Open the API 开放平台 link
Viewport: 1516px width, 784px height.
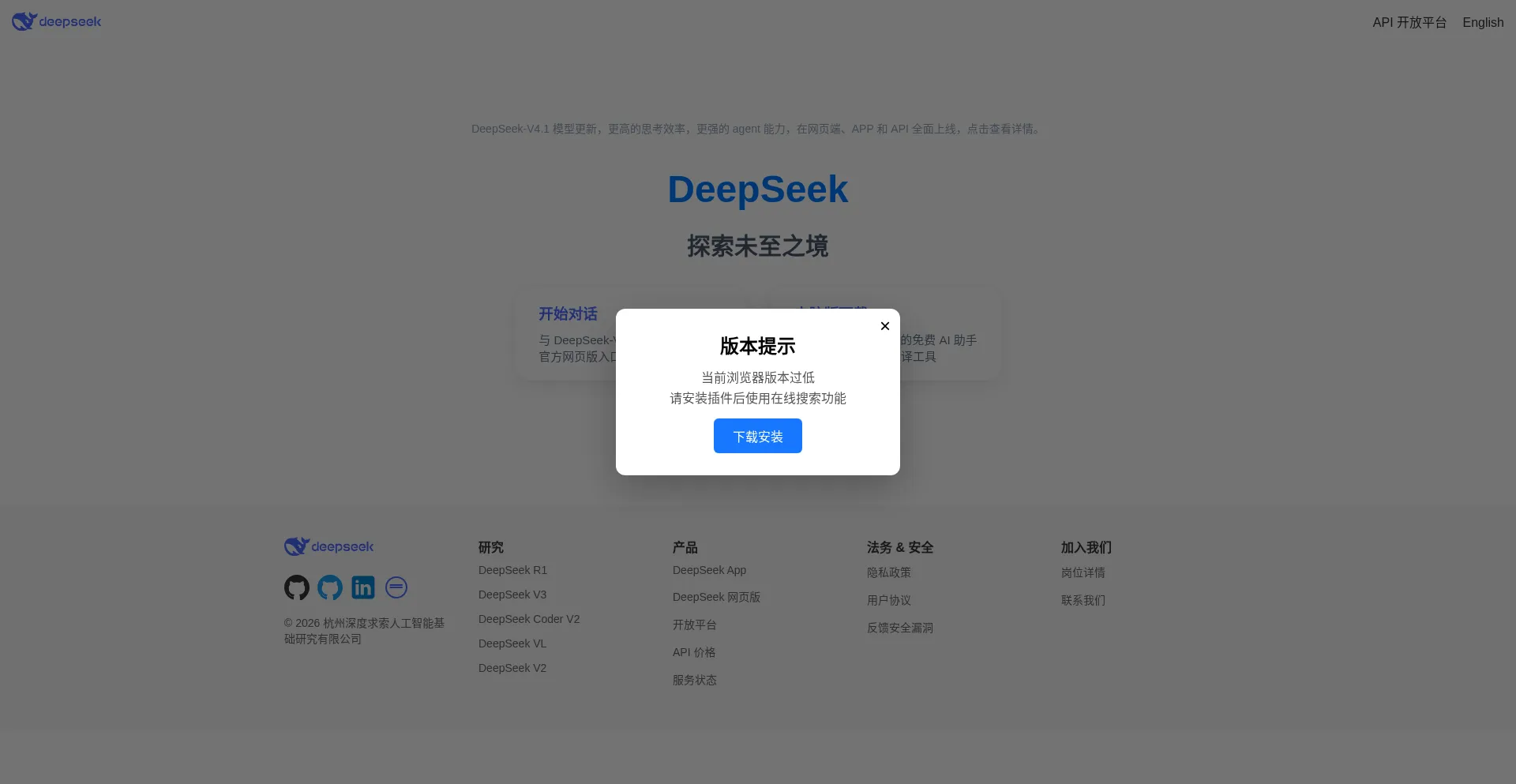click(x=1409, y=22)
